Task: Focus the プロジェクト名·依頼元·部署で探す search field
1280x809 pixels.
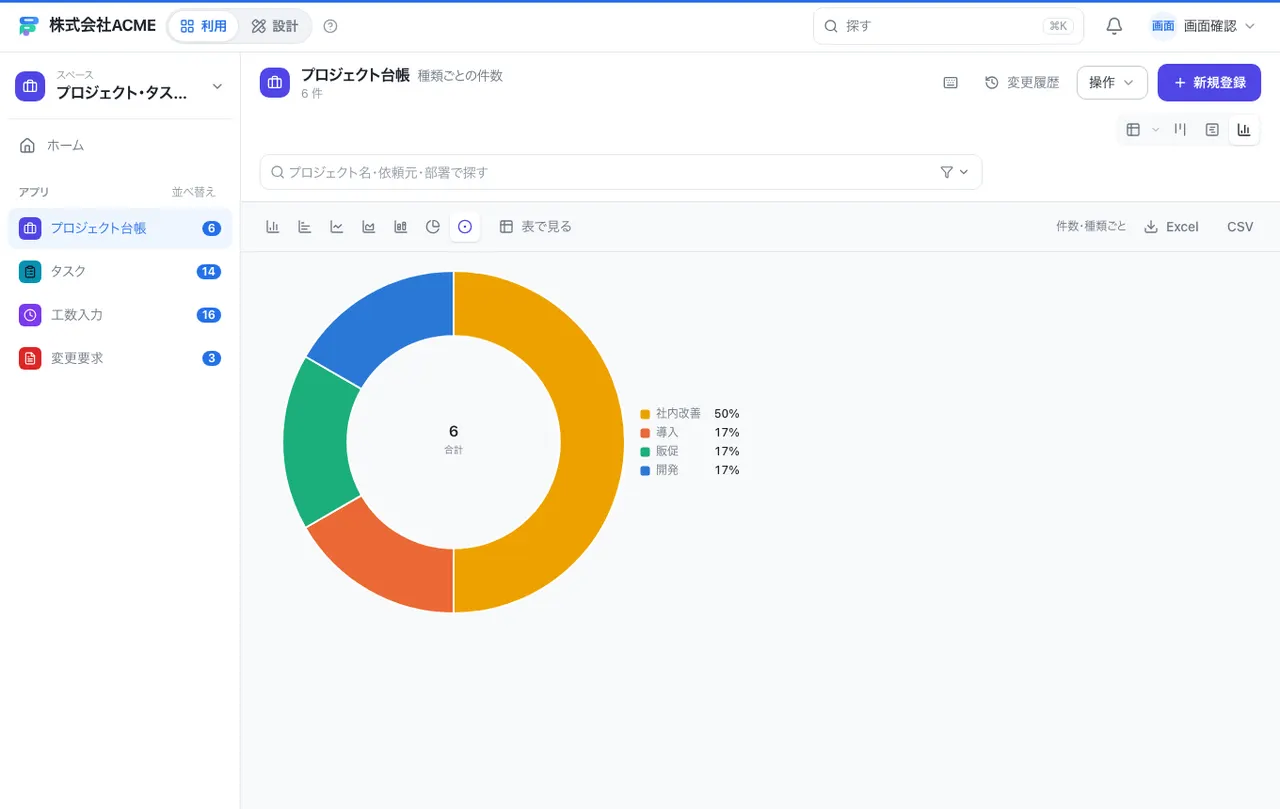Action: coord(621,172)
